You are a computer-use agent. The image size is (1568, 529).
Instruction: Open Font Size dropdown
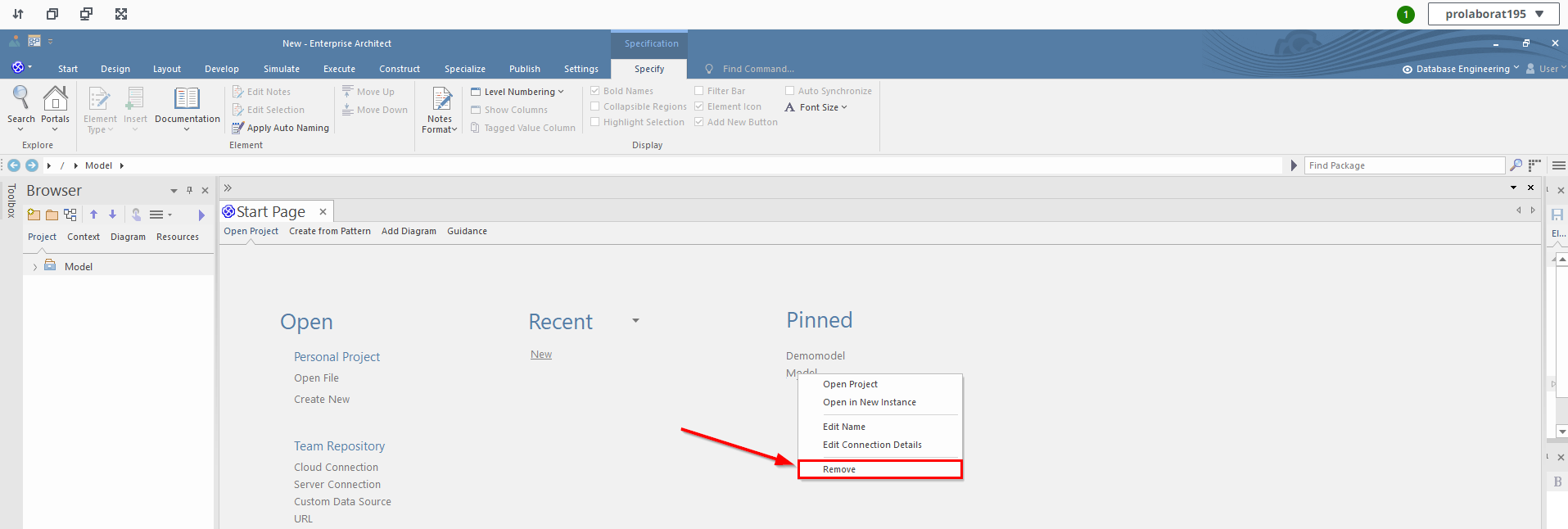coord(816,107)
